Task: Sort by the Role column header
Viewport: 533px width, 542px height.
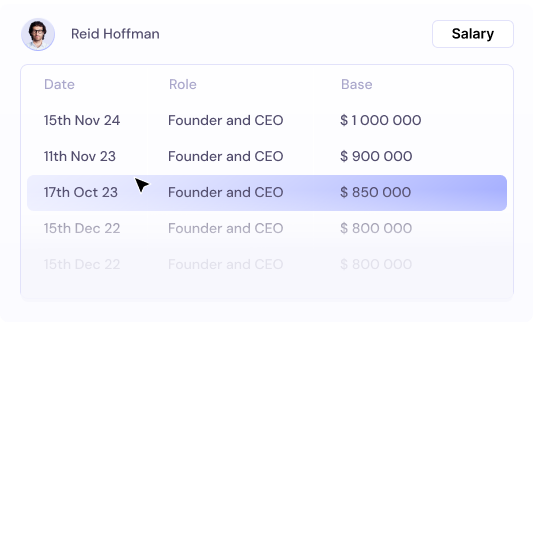Action: [183, 84]
